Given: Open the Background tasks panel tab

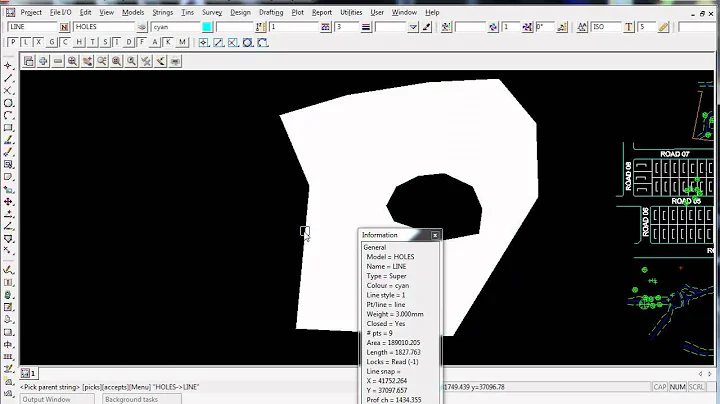Looking at the screenshot, I should [x=142, y=399].
